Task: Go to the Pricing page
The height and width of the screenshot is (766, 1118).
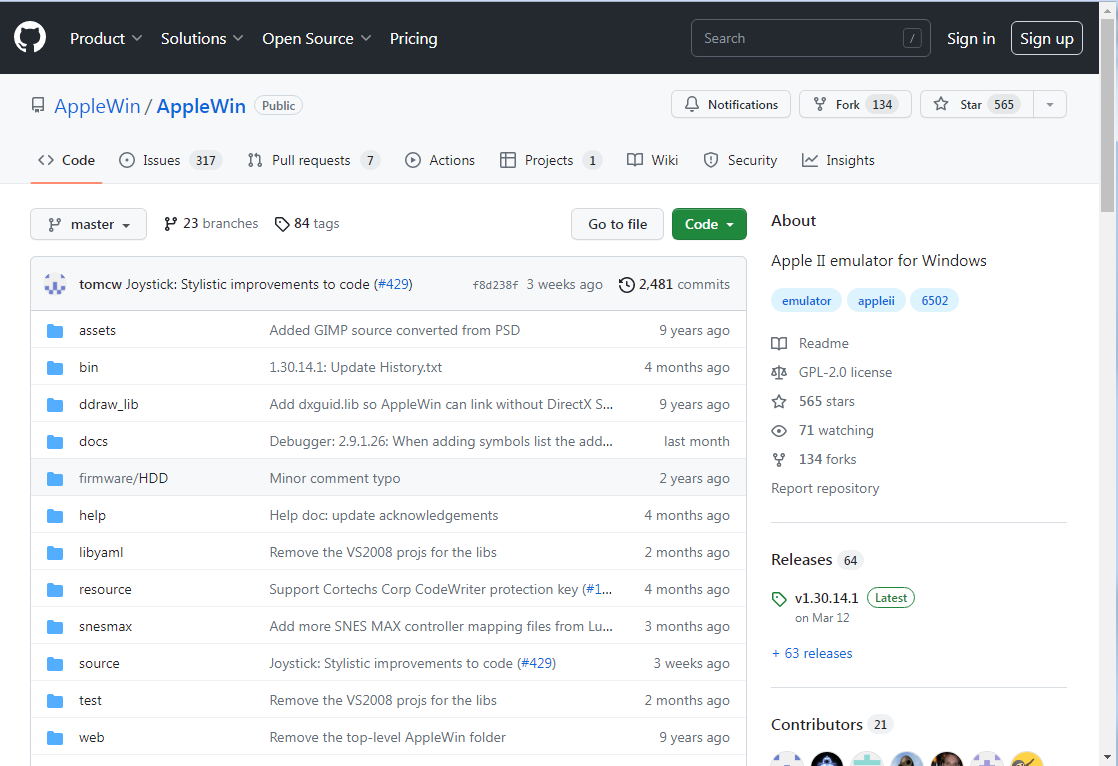Action: [414, 39]
